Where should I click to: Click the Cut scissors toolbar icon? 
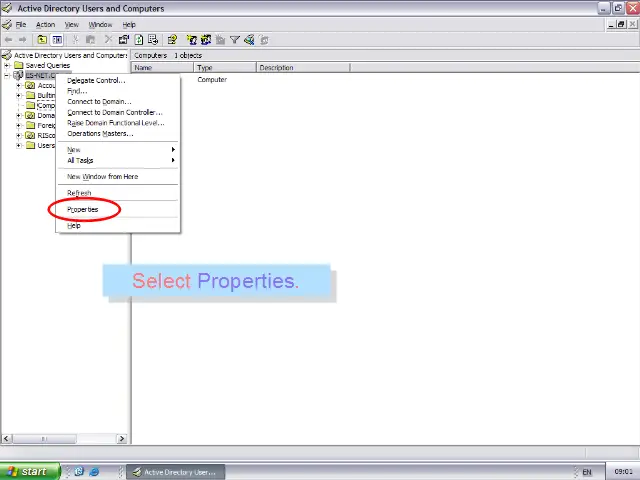coord(76,40)
